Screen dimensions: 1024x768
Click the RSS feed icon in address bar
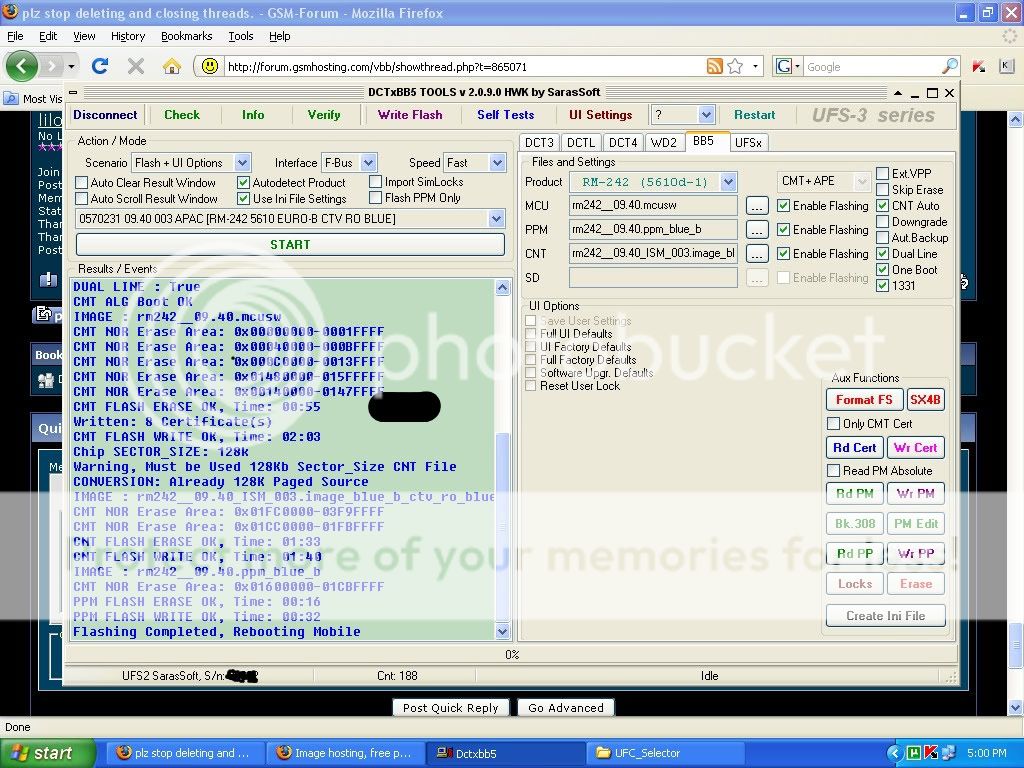[715, 66]
